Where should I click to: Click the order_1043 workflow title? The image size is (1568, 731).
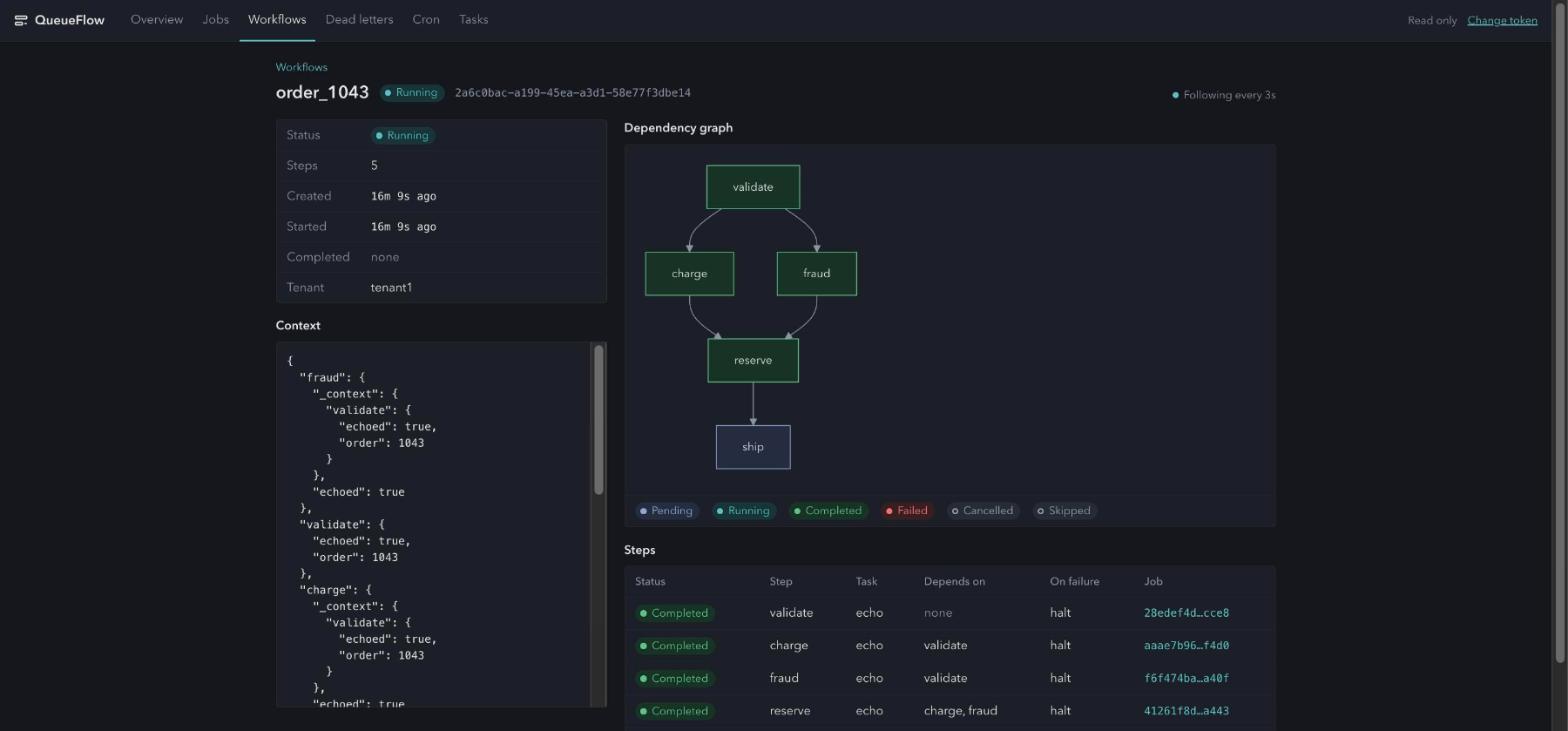(x=322, y=92)
